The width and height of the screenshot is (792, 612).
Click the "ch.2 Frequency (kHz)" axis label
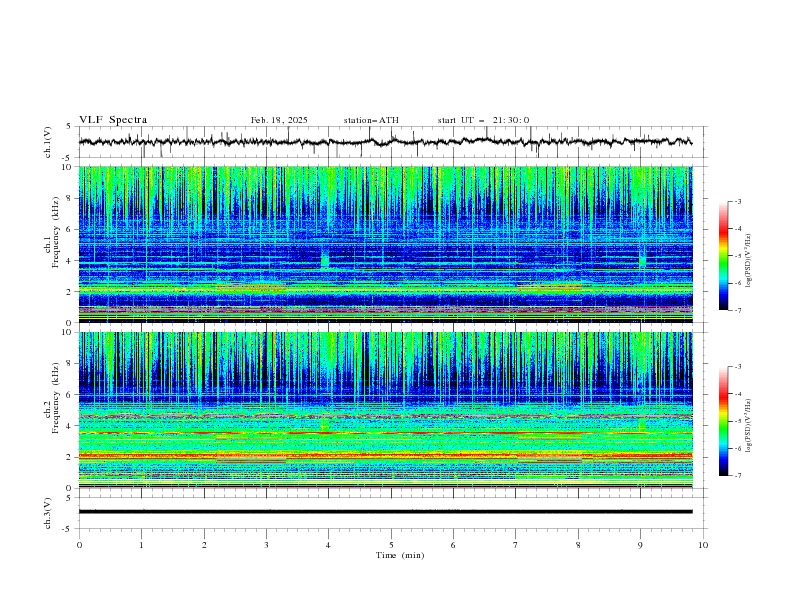click(x=52, y=397)
